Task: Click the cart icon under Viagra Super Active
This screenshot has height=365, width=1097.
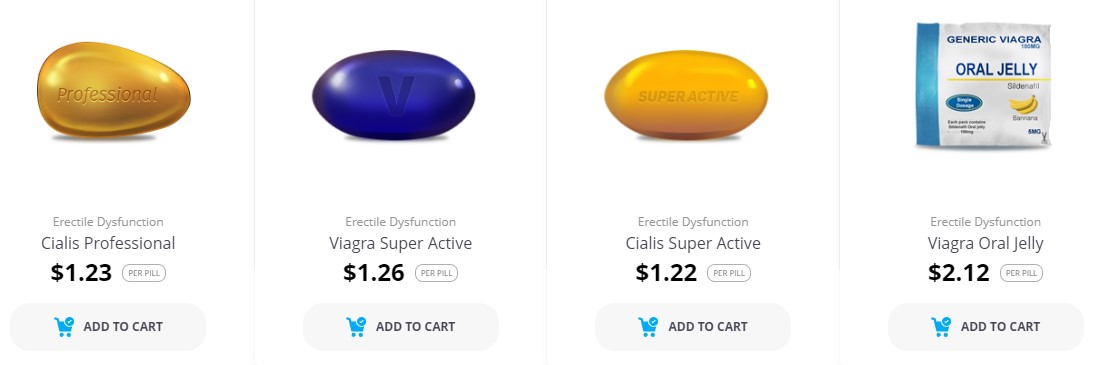Action: pyautogui.click(x=356, y=327)
